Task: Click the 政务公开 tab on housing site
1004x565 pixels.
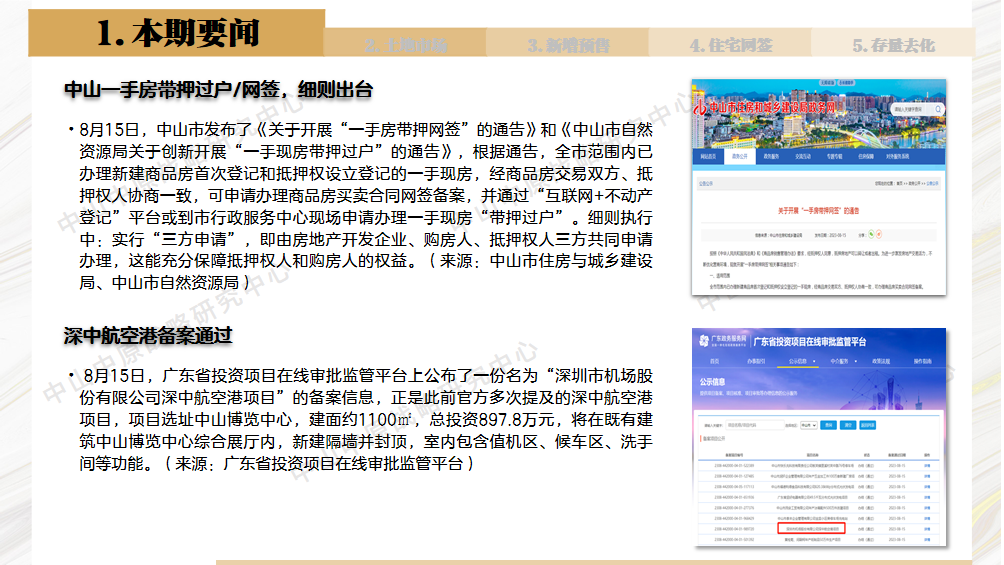Action: pos(740,157)
